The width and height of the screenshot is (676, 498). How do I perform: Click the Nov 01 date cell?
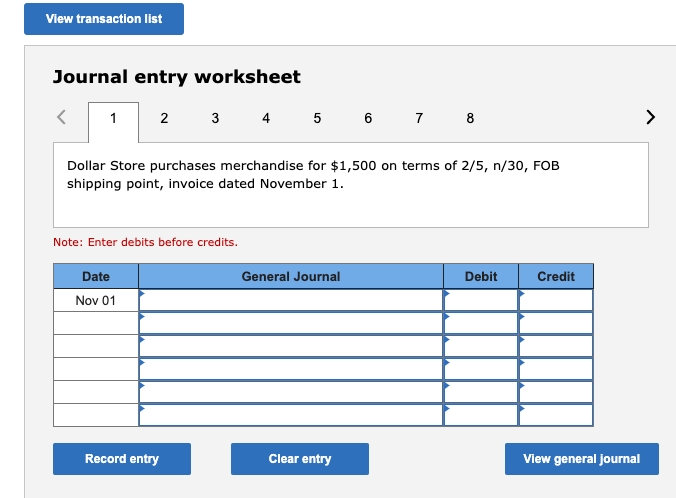tap(96, 300)
